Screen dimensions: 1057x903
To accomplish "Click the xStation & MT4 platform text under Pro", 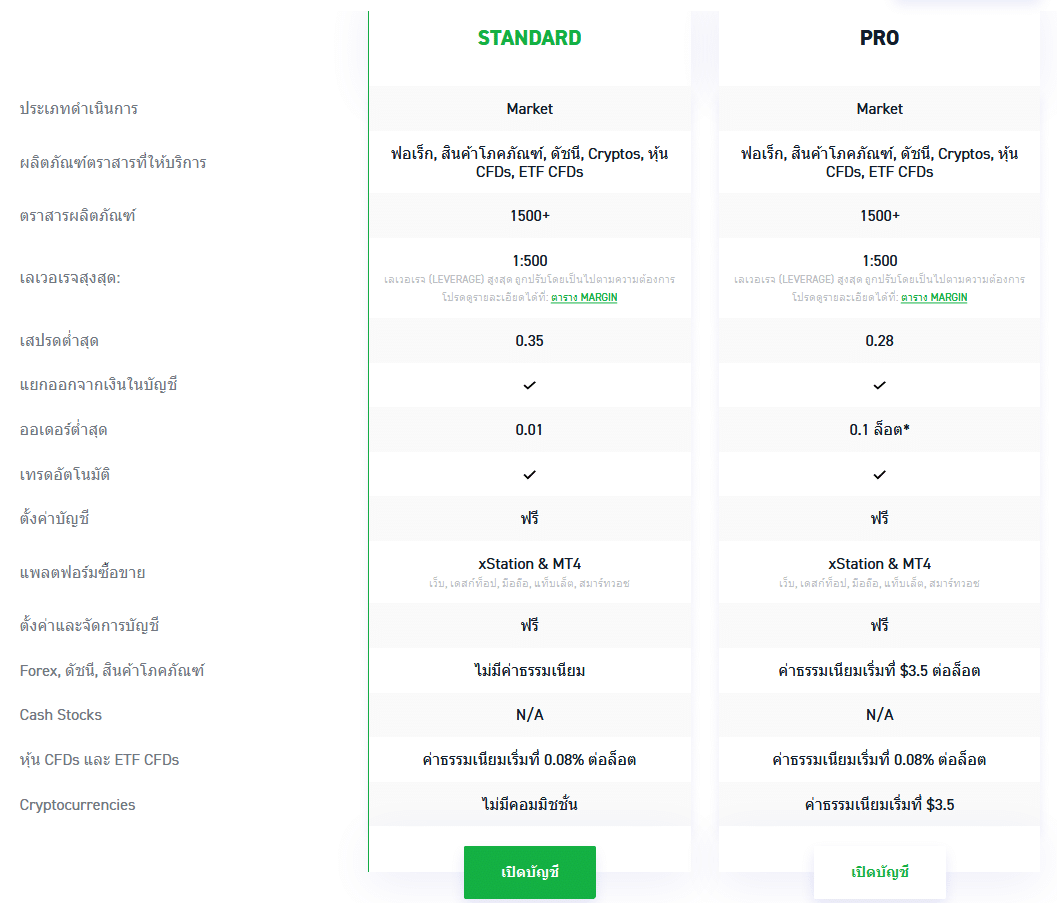I will 879,564.
